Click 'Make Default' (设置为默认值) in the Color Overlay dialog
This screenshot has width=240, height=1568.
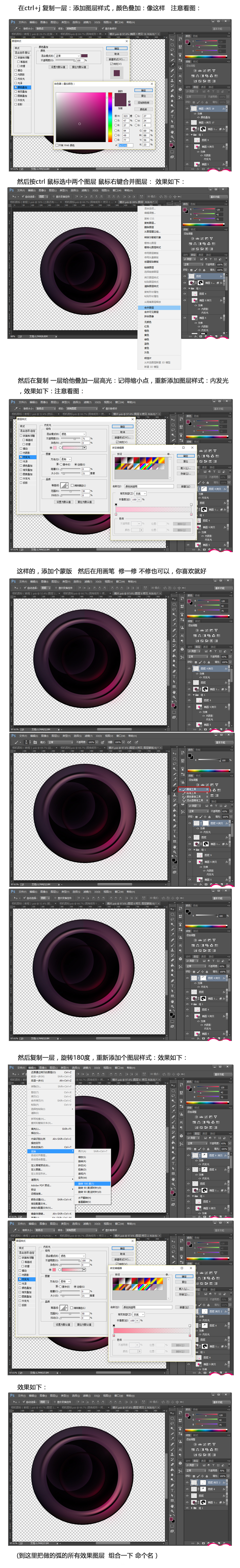tap(59, 67)
